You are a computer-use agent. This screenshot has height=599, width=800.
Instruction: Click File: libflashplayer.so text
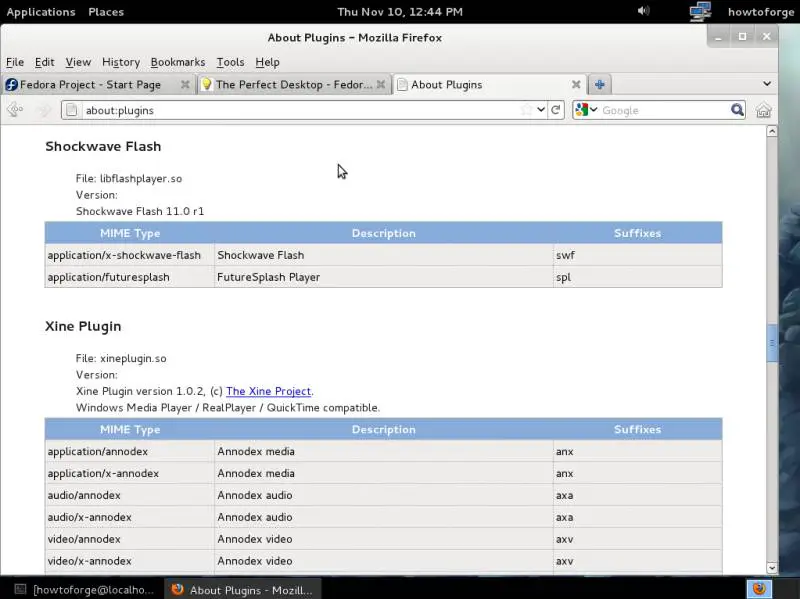tap(129, 179)
